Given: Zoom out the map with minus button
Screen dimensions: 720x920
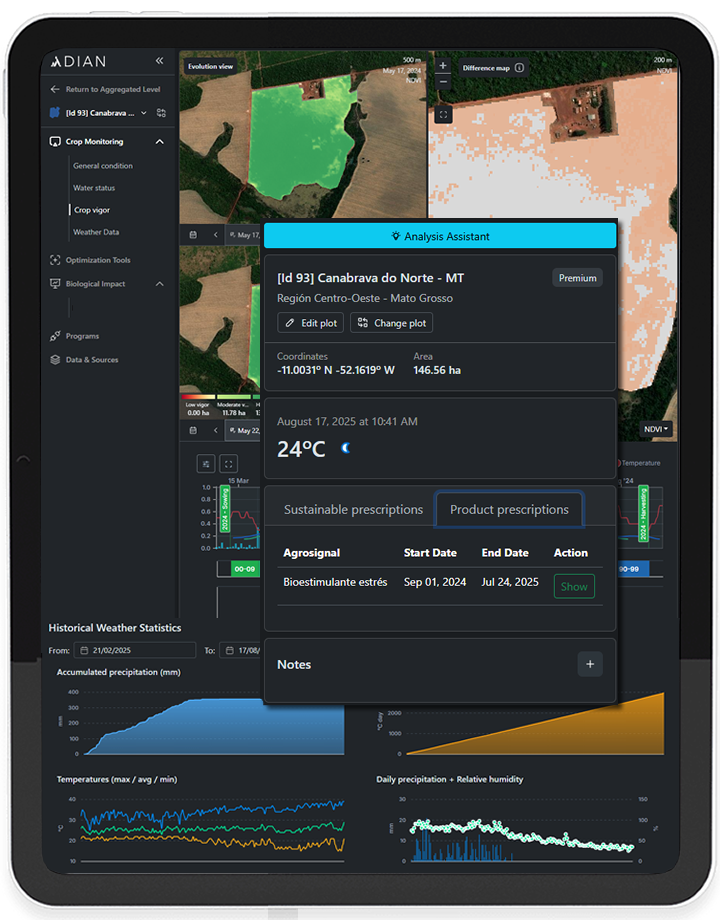Looking at the screenshot, I should (x=443, y=82).
